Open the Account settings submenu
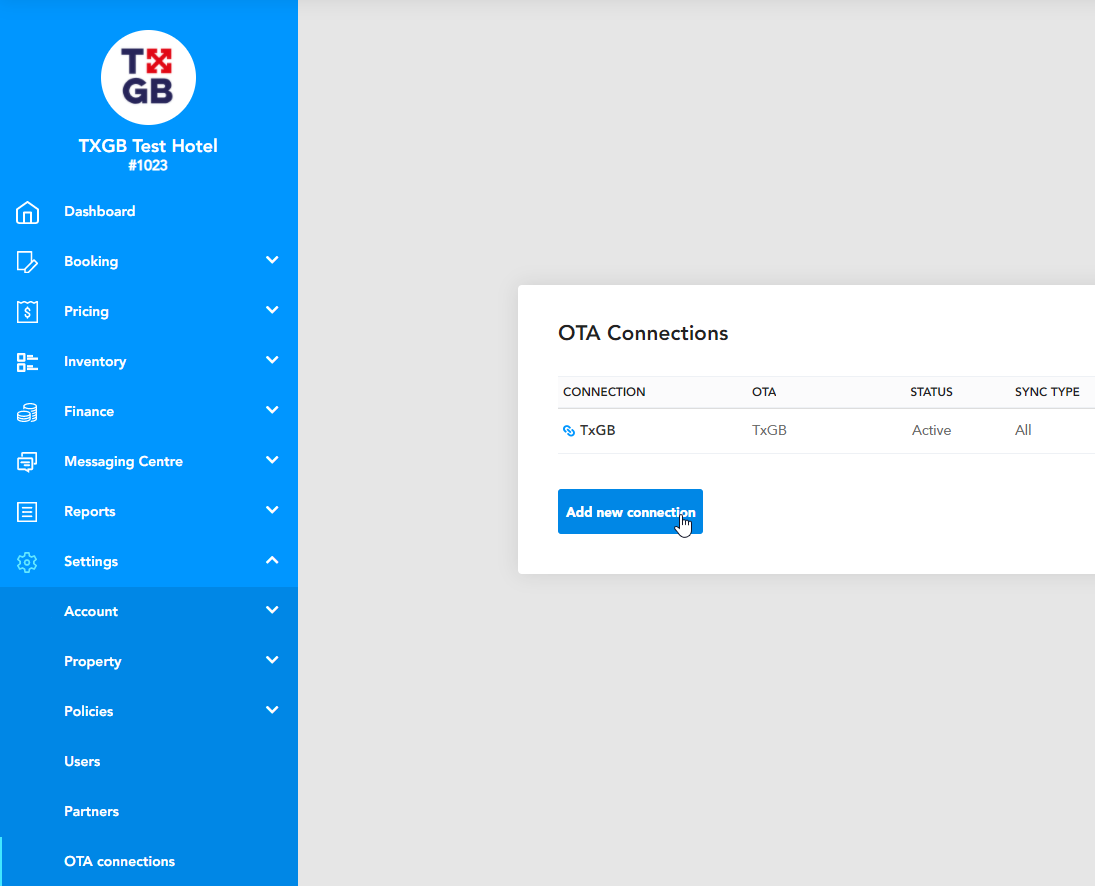Screen dimensions: 1095x886 tap(149, 612)
